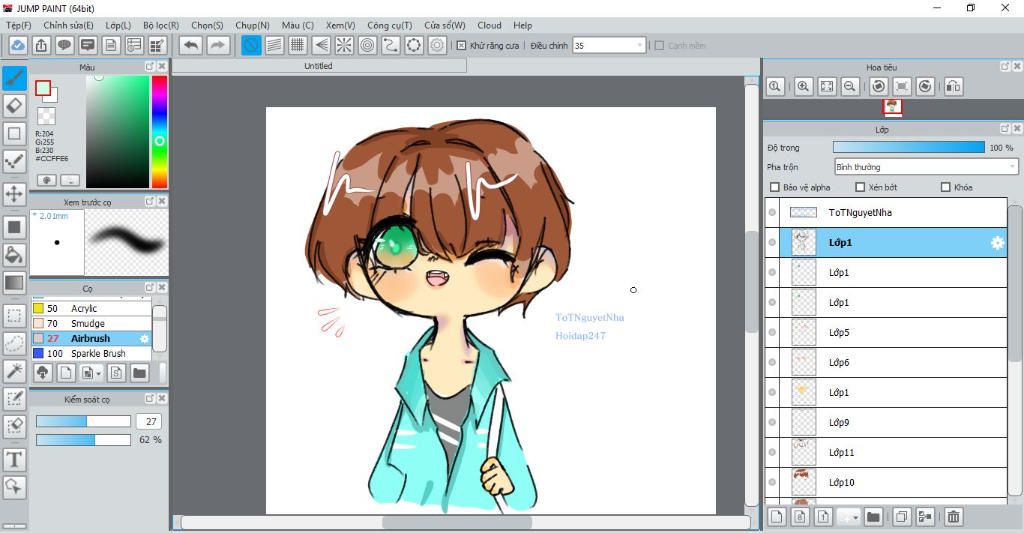
Task: Click the Undo arrow in toolbar
Action: click(x=191, y=45)
